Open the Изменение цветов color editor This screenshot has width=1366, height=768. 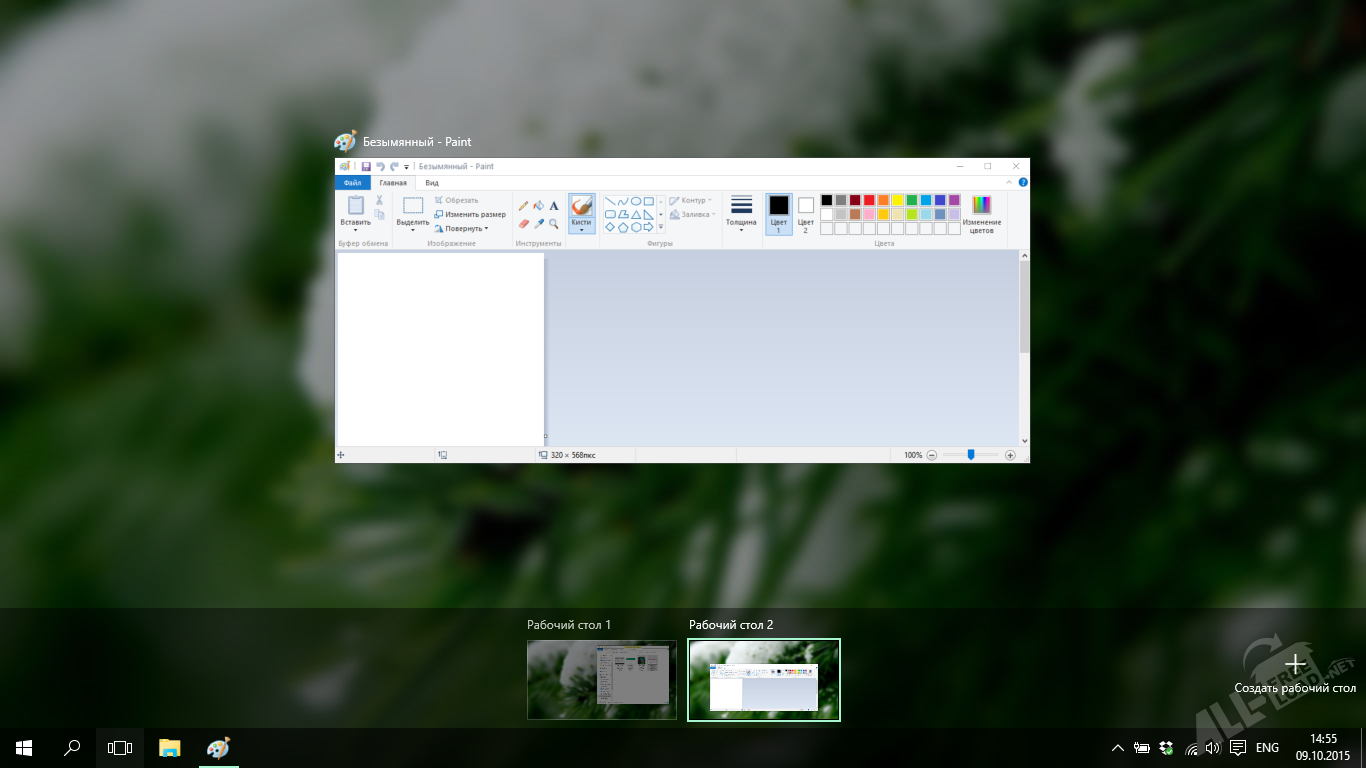981,214
